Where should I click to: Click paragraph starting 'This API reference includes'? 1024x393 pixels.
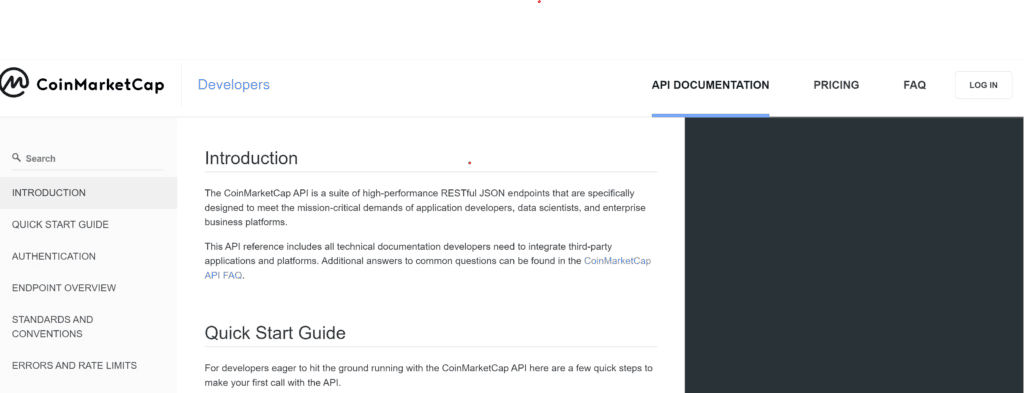click(428, 260)
